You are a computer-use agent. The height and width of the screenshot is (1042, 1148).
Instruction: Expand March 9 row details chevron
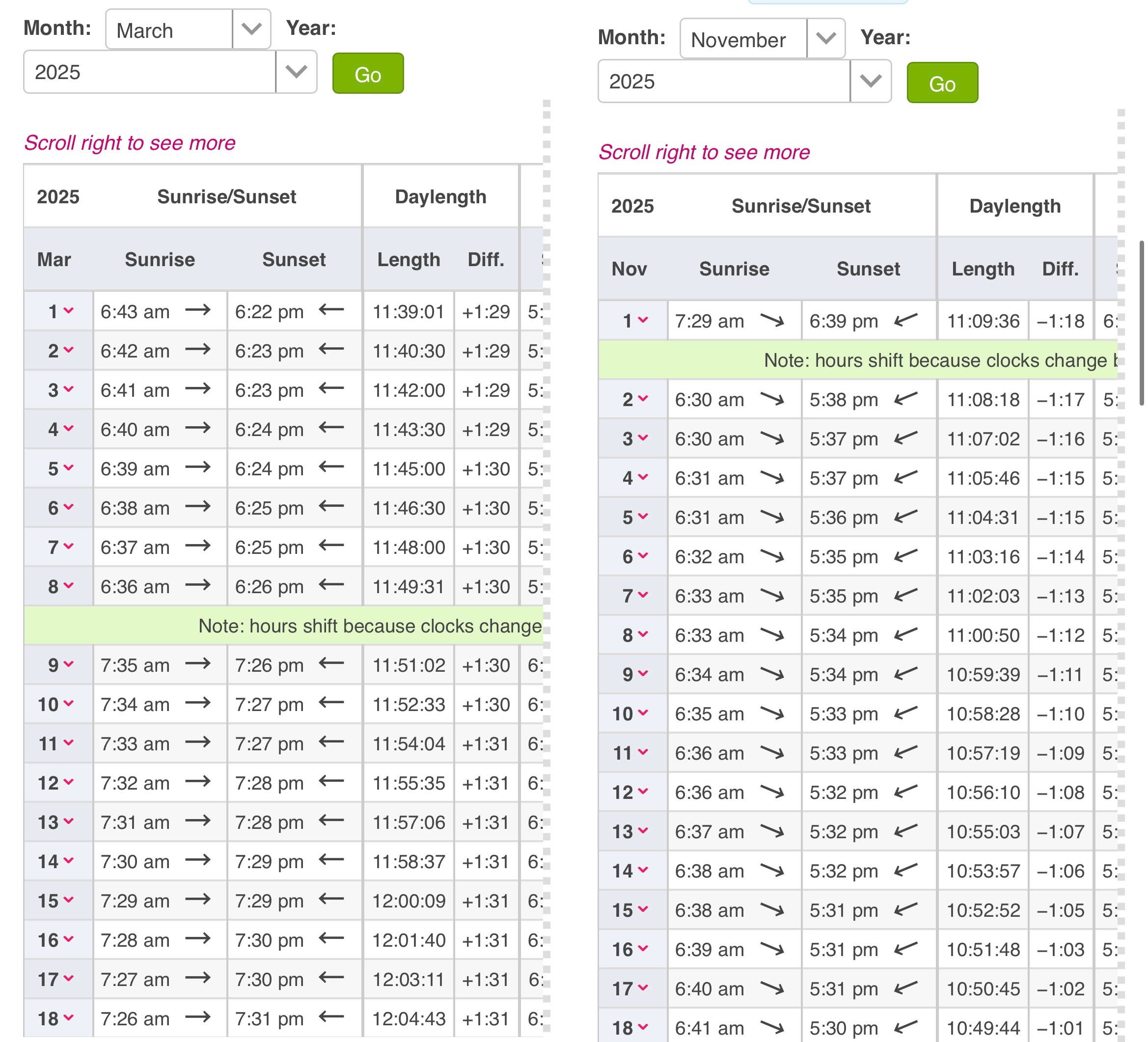pos(69,664)
